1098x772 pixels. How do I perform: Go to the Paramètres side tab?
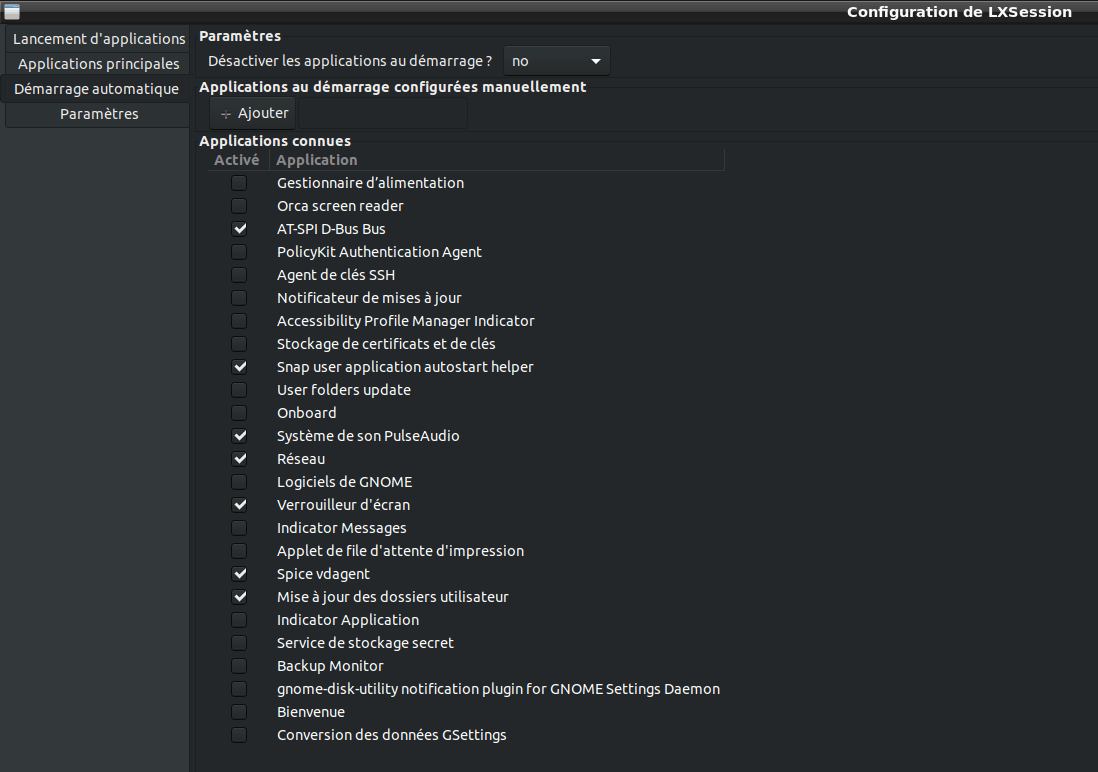pyautogui.click(x=98, y=114)
